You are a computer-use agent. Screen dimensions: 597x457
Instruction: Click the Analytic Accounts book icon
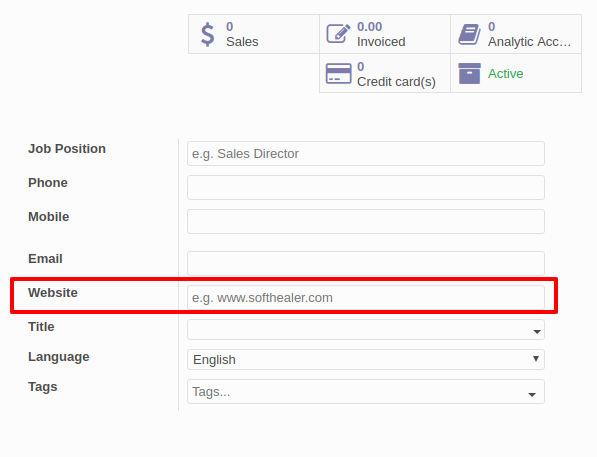(469, 34)
